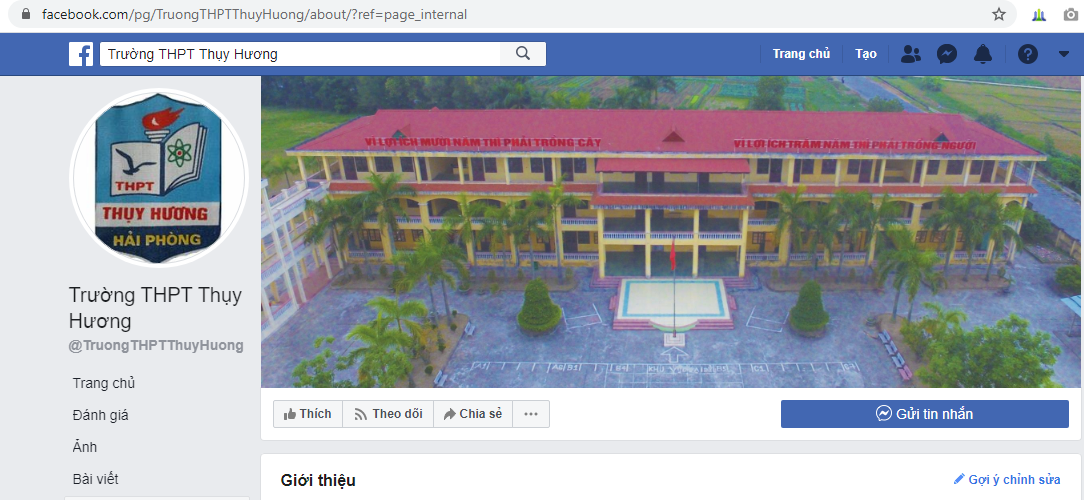
Task: Send message with Gửi tin nhắn button
Action: pyautogui.click(x=925, y=414)
